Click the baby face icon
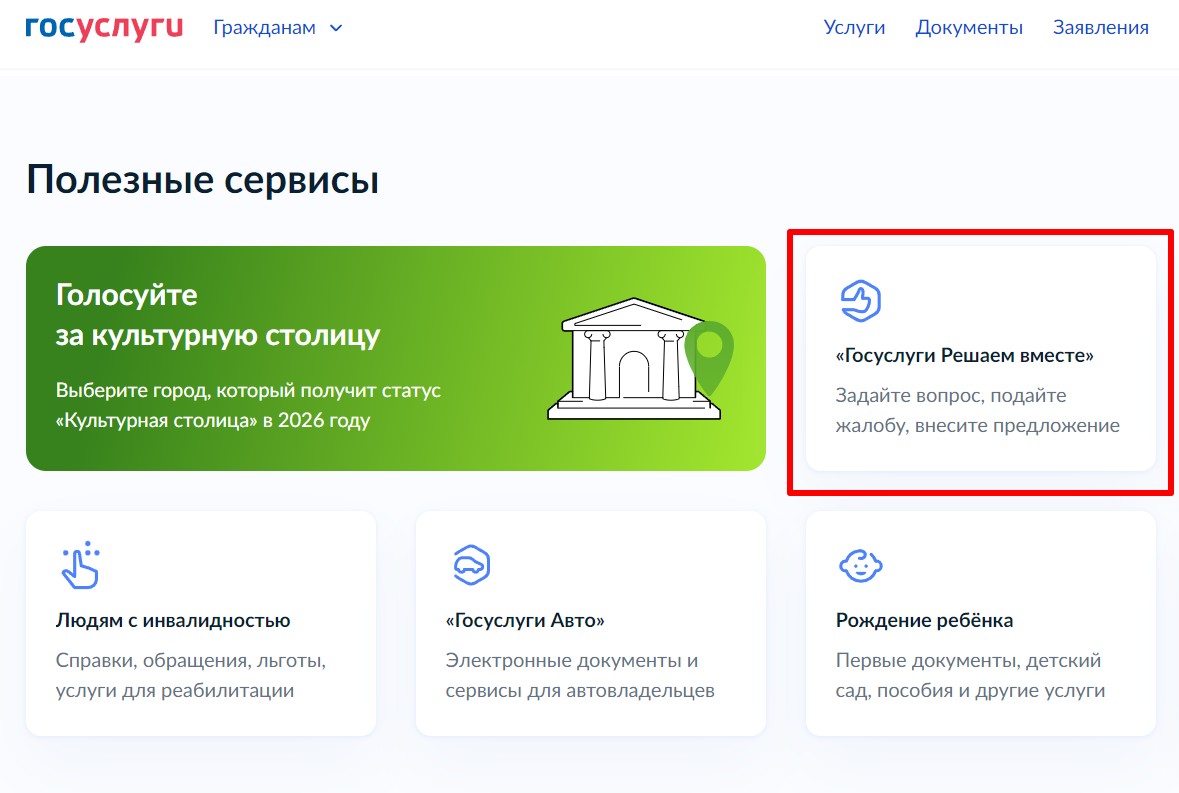1179x793 pixels. [860, 565]
